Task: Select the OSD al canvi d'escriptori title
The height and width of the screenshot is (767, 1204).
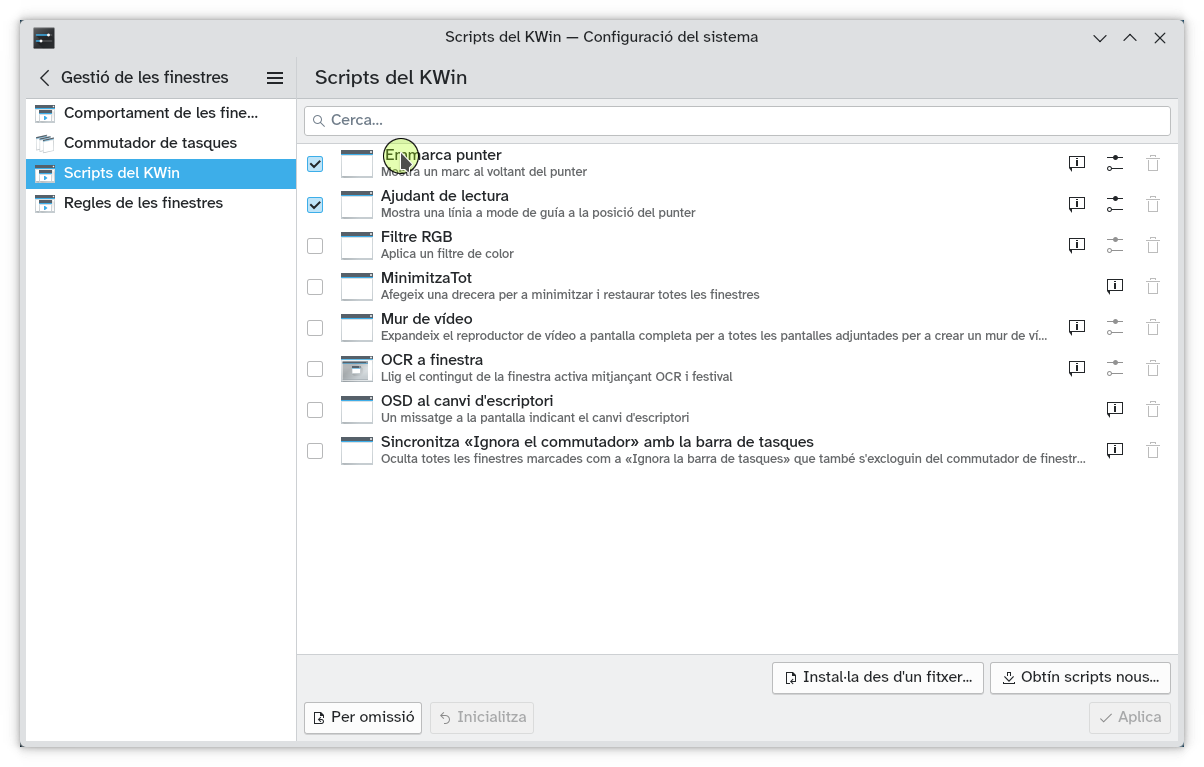Action: [467, 401]
